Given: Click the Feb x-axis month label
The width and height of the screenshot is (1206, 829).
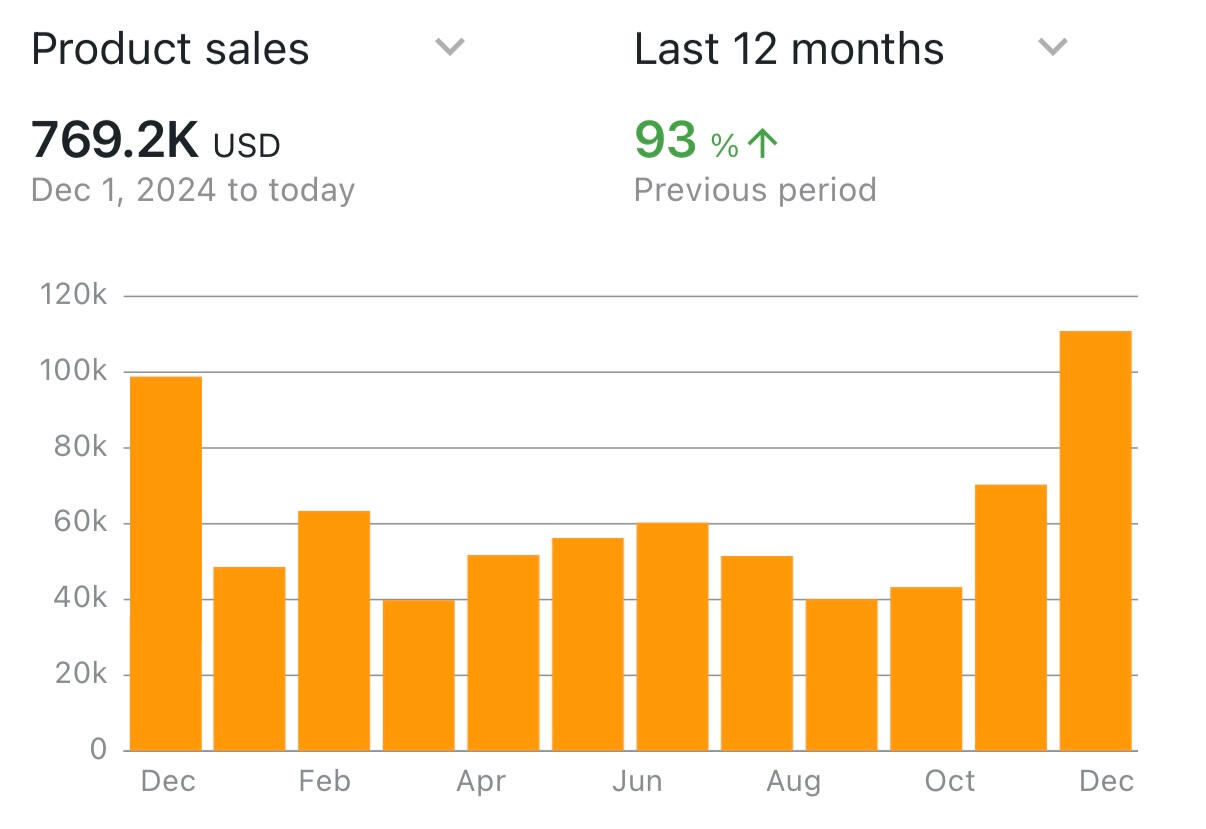Looking at the screenshot, I should pos(325,781).
